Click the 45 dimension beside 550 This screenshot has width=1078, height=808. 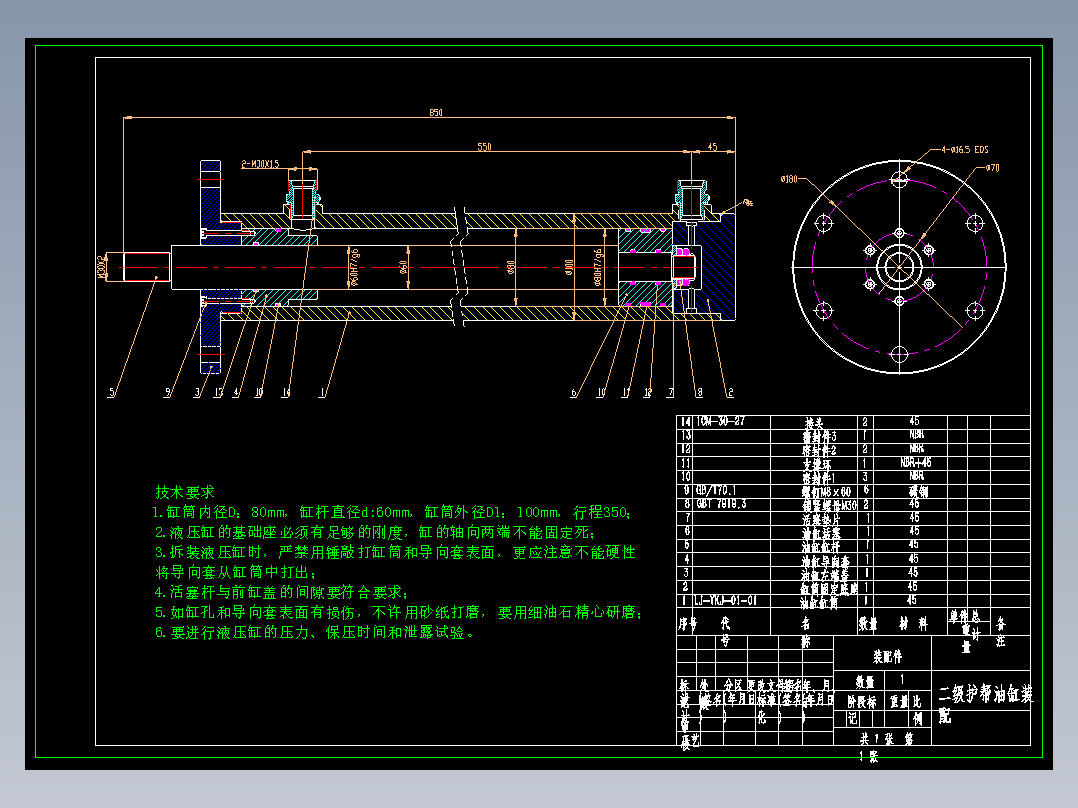click(712, 147)
